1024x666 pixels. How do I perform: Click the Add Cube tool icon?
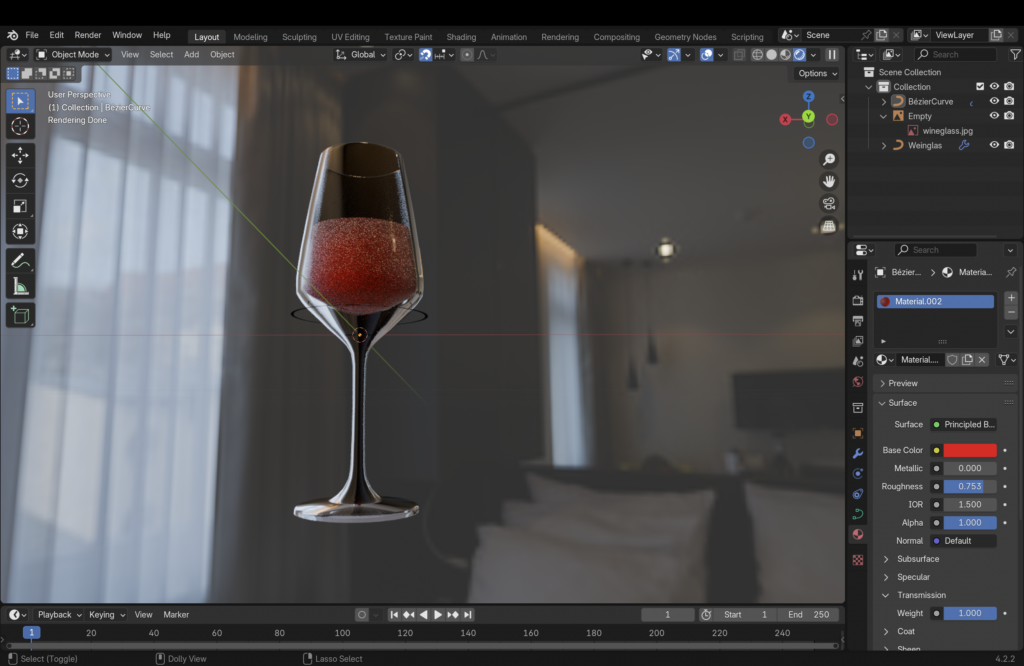[x=20, y=316]
